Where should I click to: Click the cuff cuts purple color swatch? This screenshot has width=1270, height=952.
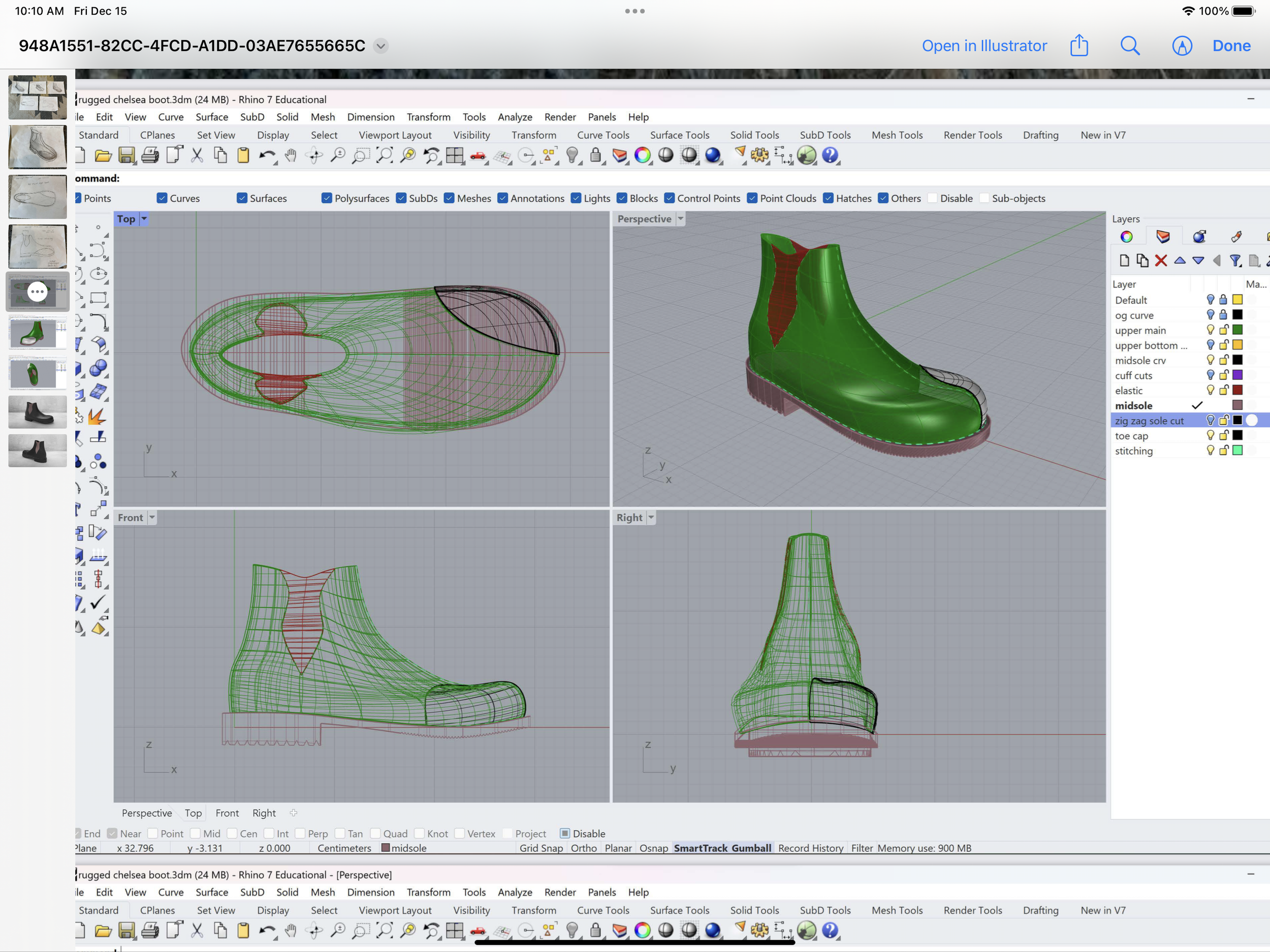coord(1237,375)
